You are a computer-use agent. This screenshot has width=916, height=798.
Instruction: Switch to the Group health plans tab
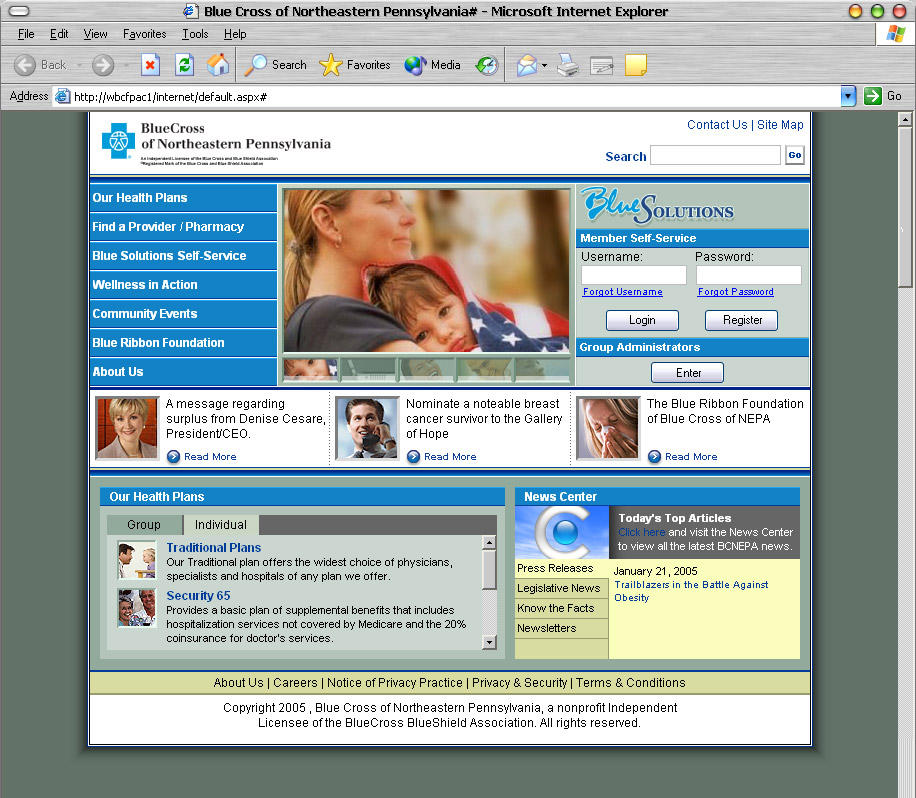[144, 525]
